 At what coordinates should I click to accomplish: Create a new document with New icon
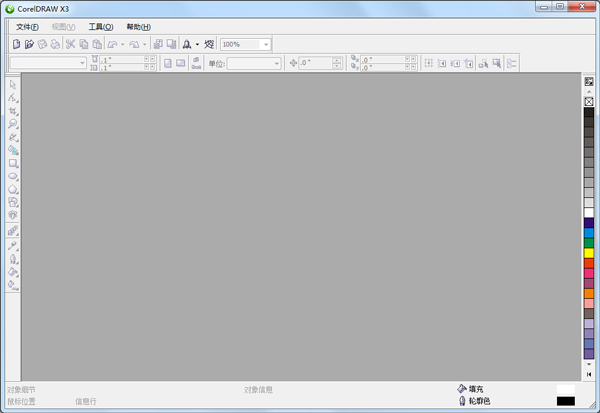[16, 44]
